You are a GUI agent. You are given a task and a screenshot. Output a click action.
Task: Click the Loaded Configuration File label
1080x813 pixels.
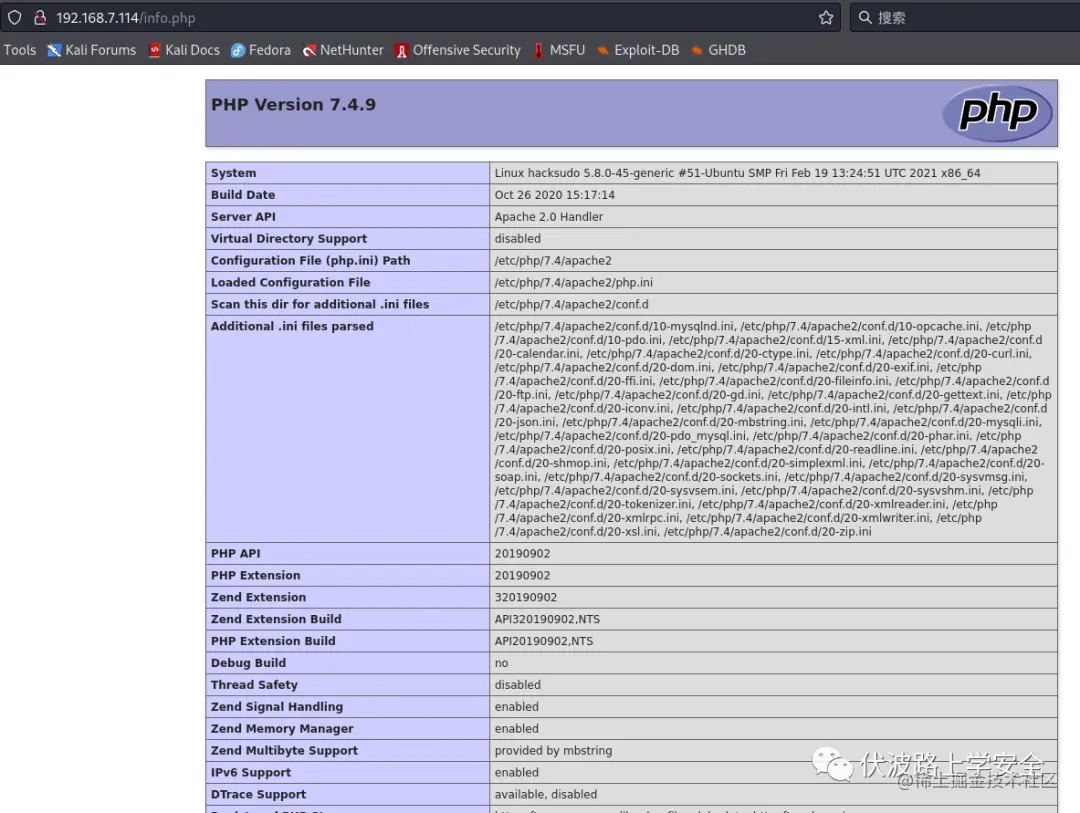290,282
